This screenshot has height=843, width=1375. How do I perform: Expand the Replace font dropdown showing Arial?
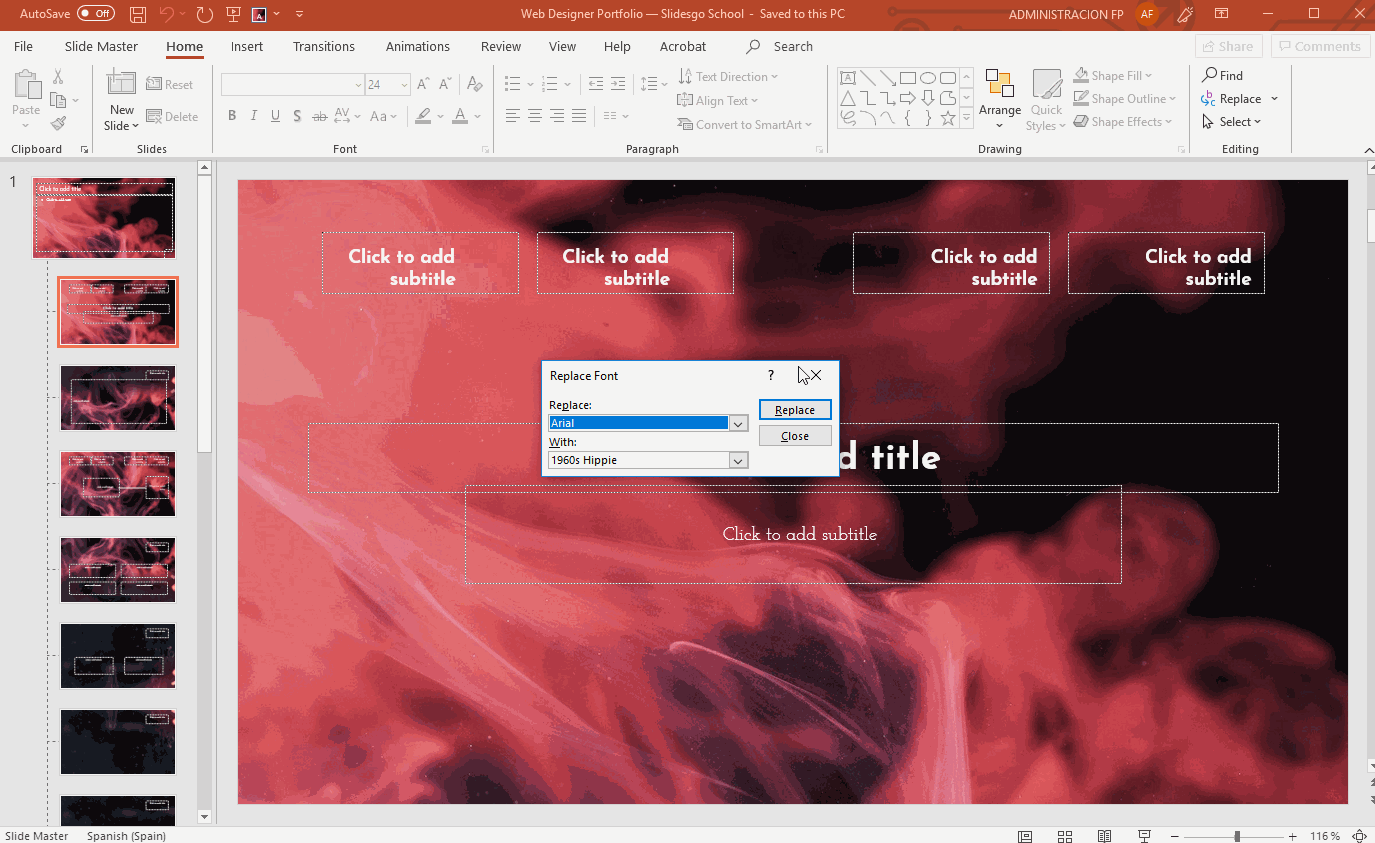click(738, 423)
